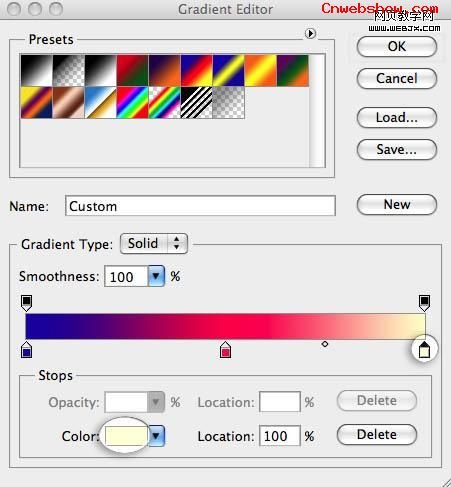The width and height of the screenshot is (451, 487).
Task: Select the transparent rainbow gradient preset
Action: click(165, 103)
